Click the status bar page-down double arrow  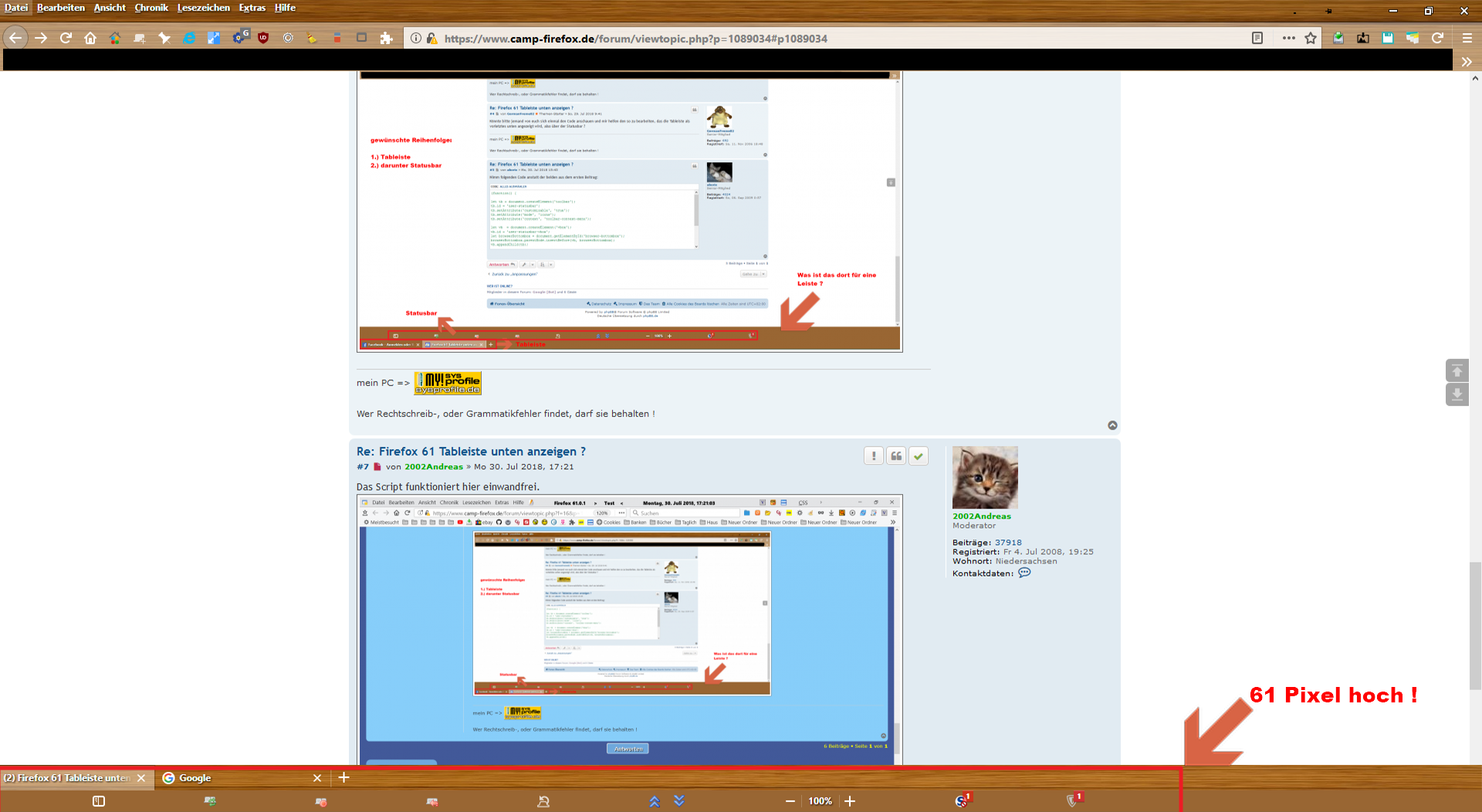tap(679, 801)
